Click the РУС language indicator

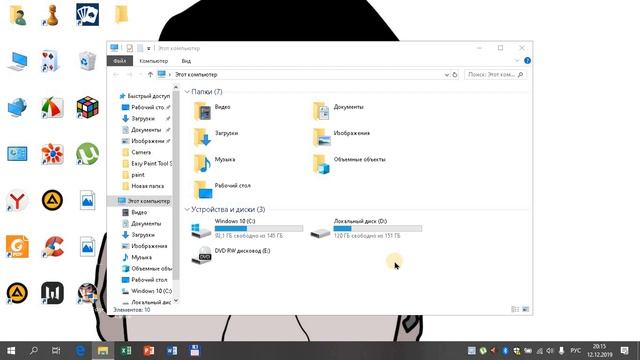576,351
